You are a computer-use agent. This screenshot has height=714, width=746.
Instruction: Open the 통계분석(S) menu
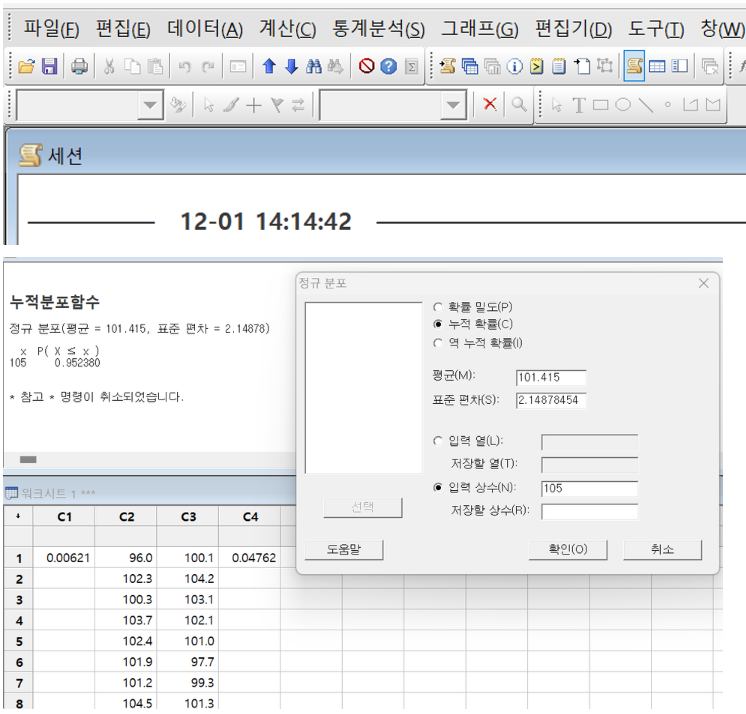pos(379,29)
